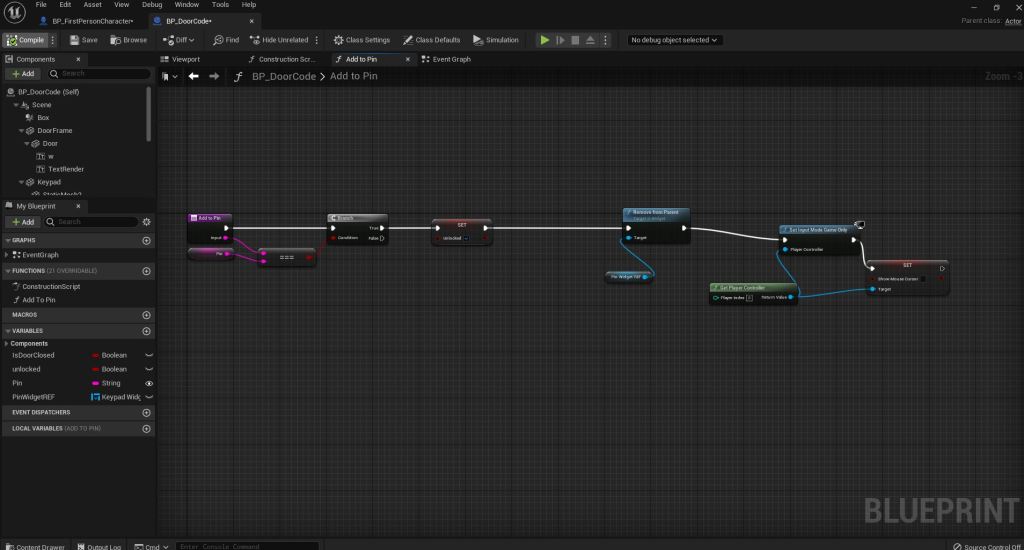Expand the Diff dropdown
Image resolution: width=1024 pixels, height=550 pixels.
pyautogui.click(x=185, y=40)
